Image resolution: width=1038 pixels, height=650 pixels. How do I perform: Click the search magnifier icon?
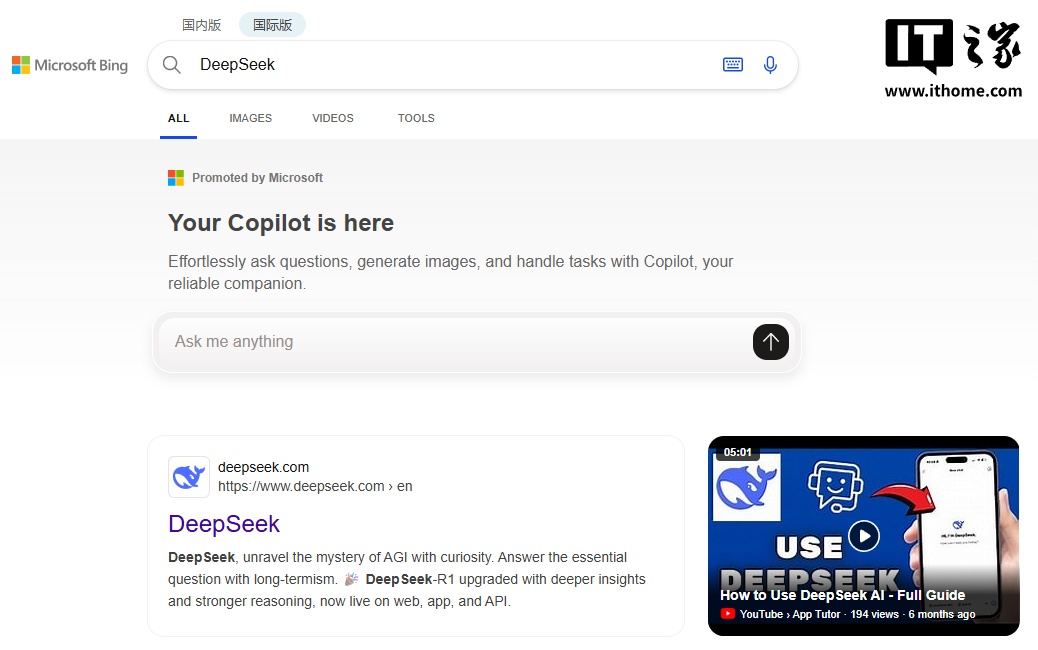coord(171,64)
